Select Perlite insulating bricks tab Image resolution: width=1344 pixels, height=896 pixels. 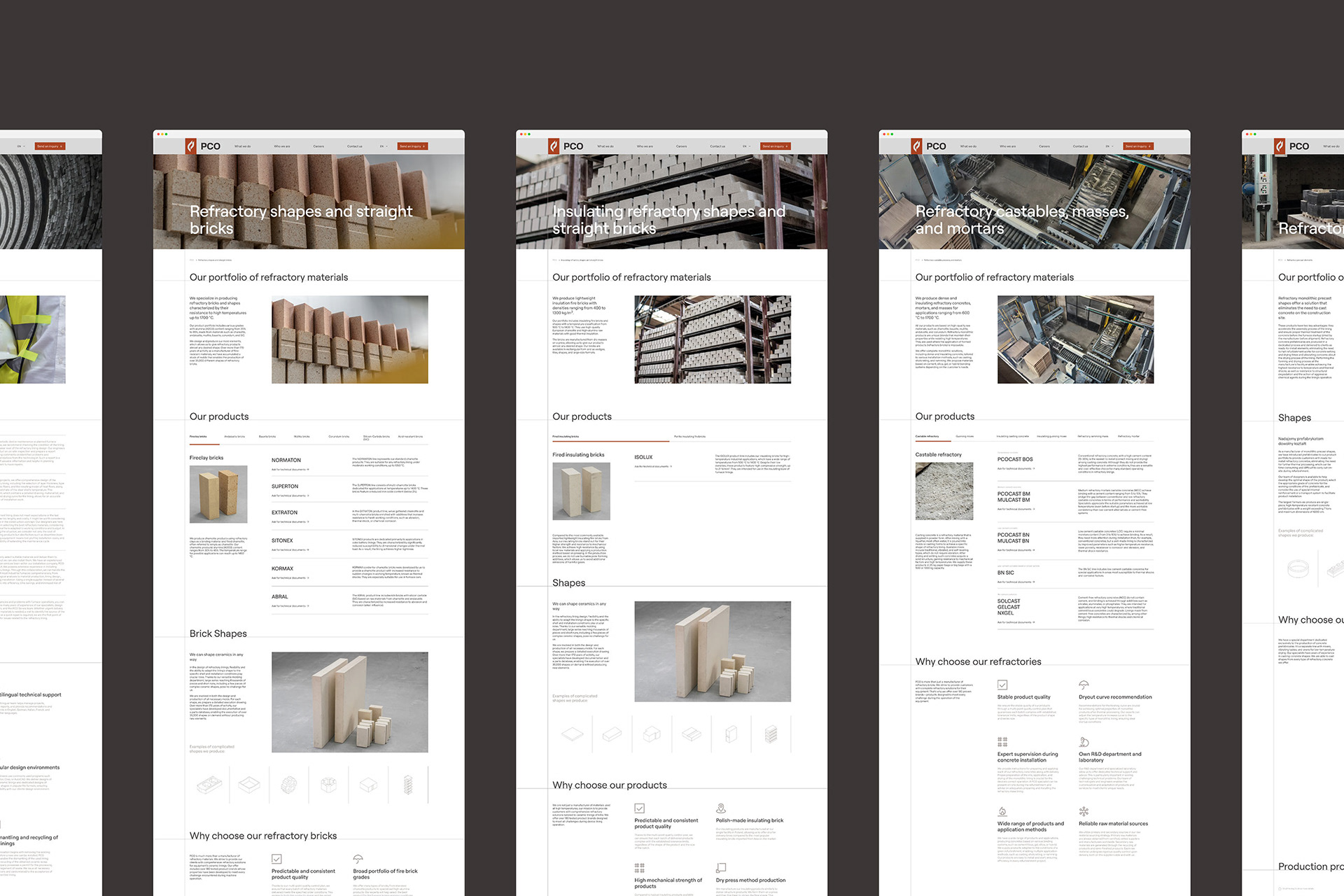pos(689,437)
